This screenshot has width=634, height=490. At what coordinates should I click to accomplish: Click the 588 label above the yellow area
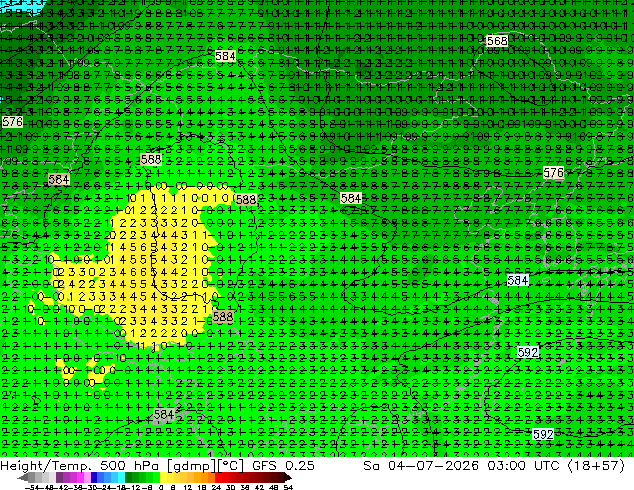(151, 160)
